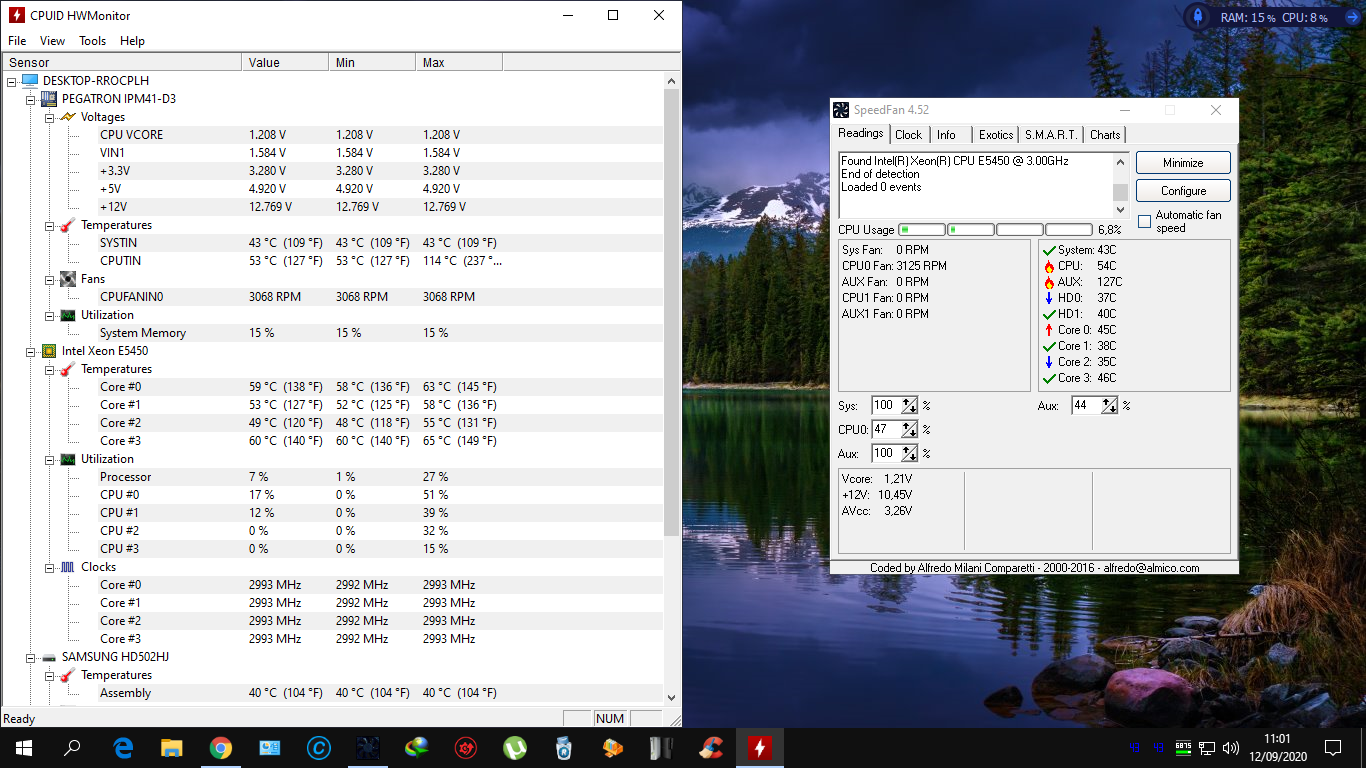Collapse Utilization under PEGATRON IPM41-D3
The image size is (1366, 768).
(x=50, y=315)
